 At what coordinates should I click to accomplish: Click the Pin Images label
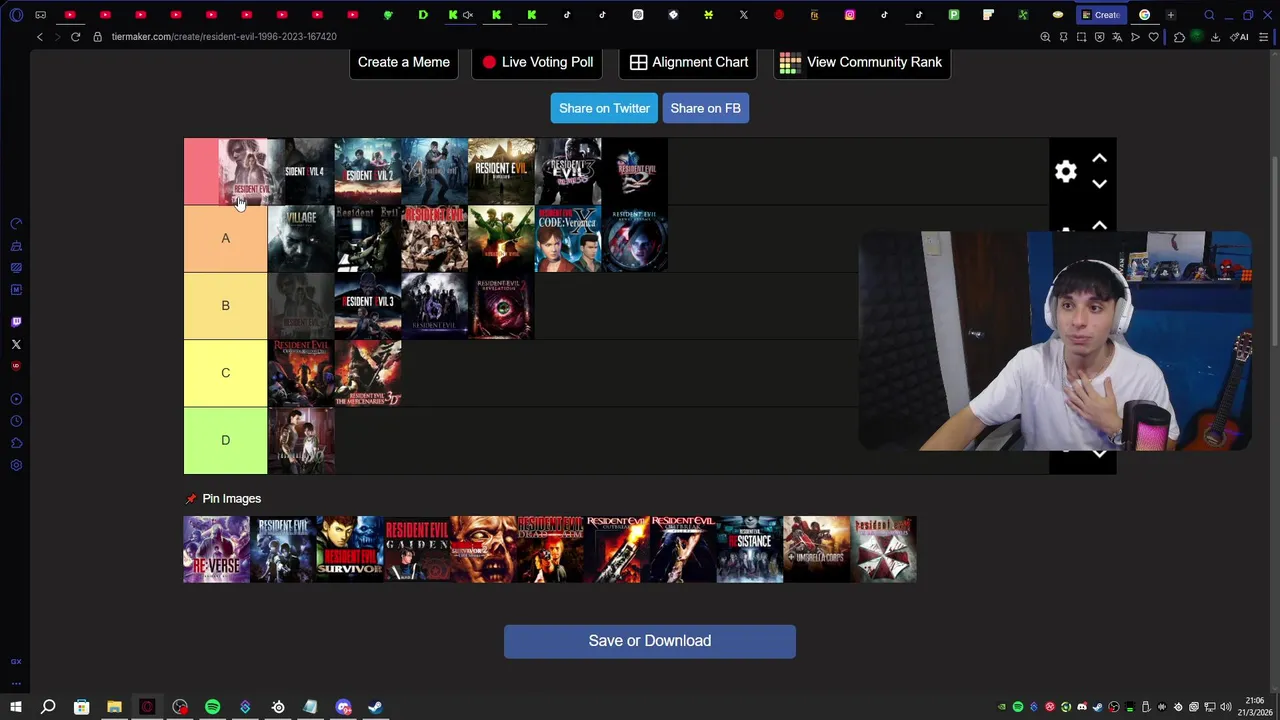tap(231, 499)
